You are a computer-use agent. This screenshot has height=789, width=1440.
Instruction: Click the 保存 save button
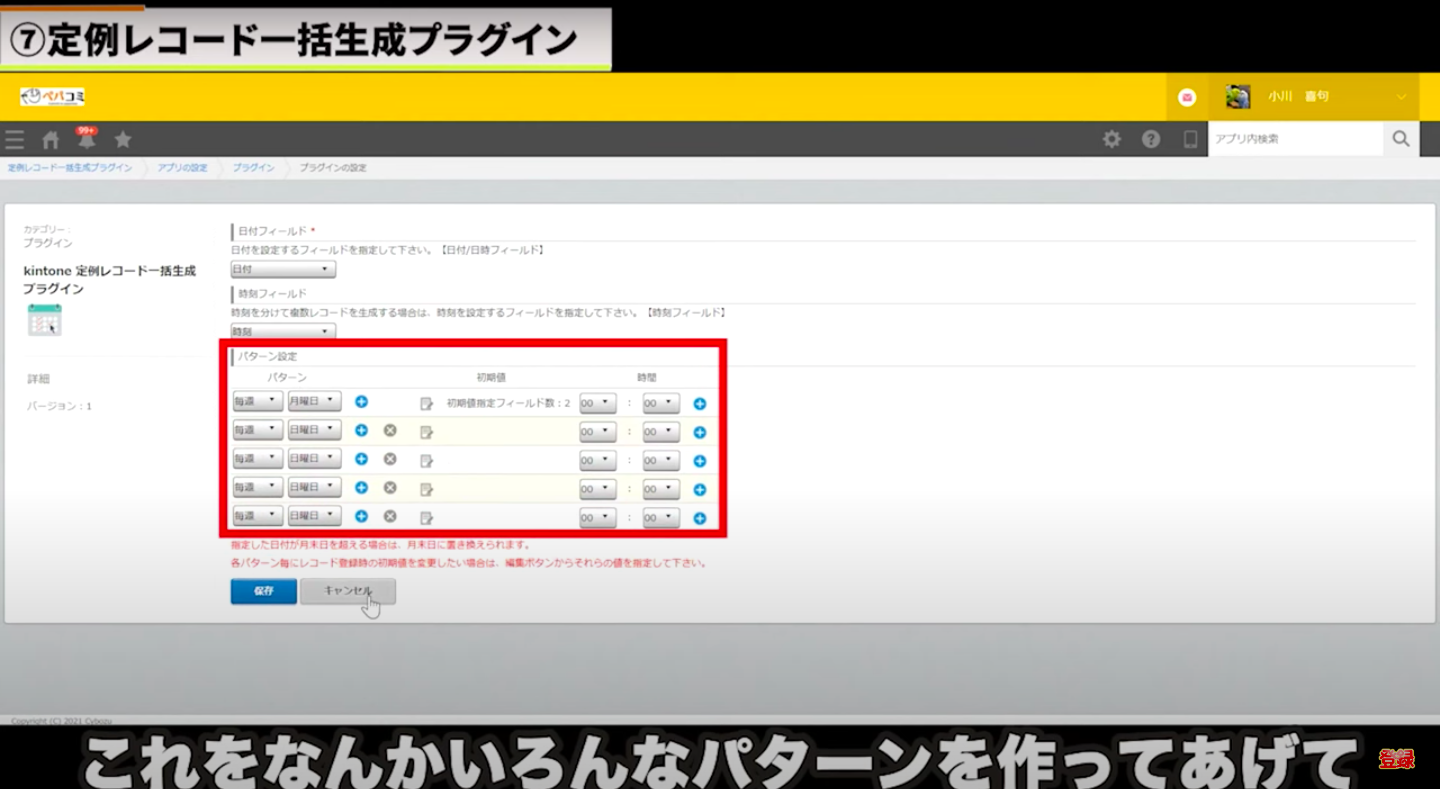[263, 591]
